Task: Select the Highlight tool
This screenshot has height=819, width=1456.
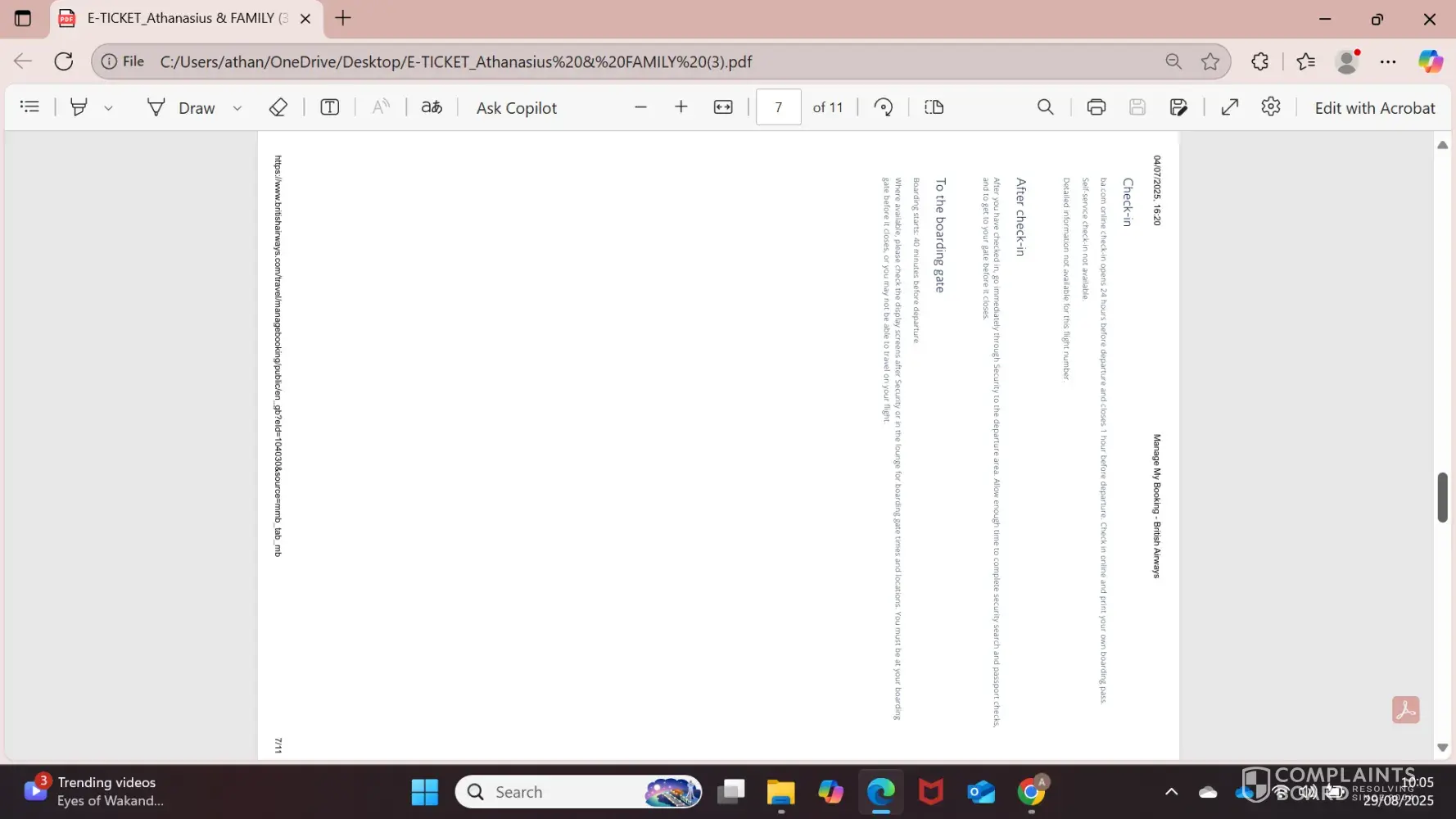Action: point(79,107)
